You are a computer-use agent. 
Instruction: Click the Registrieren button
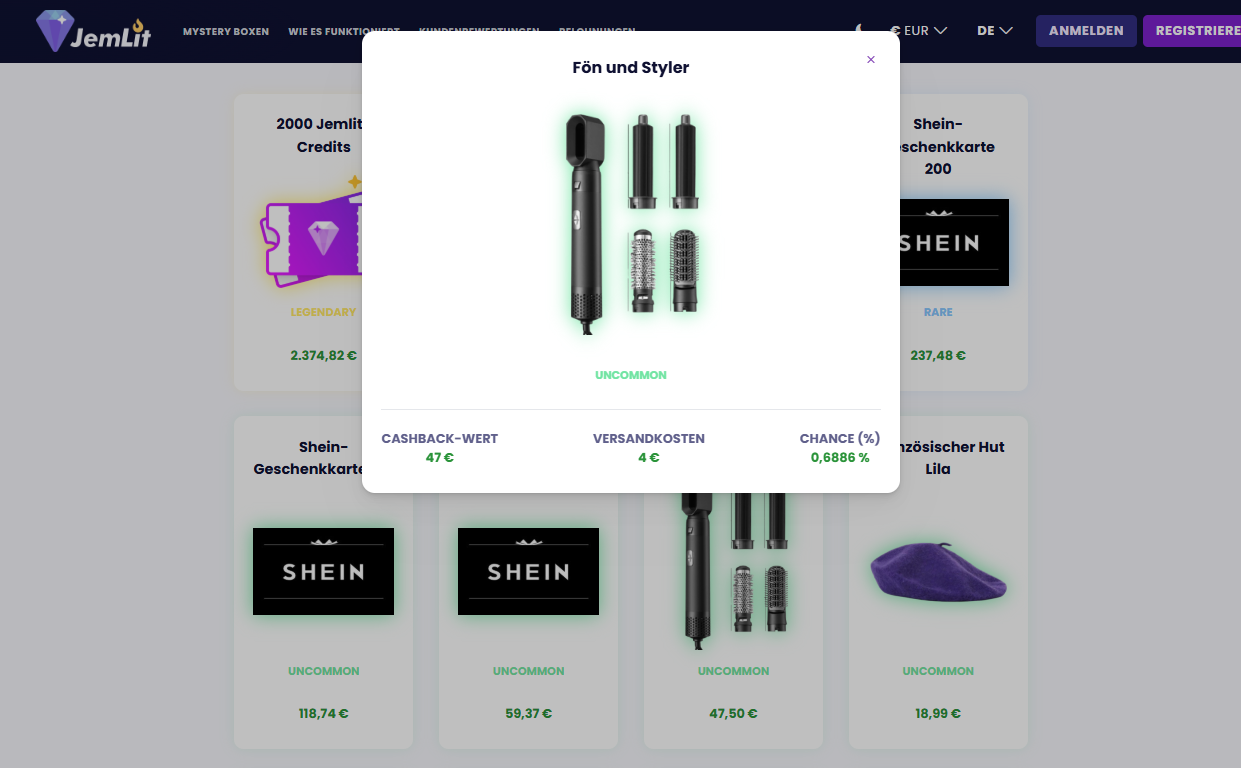coord(1192,31)
